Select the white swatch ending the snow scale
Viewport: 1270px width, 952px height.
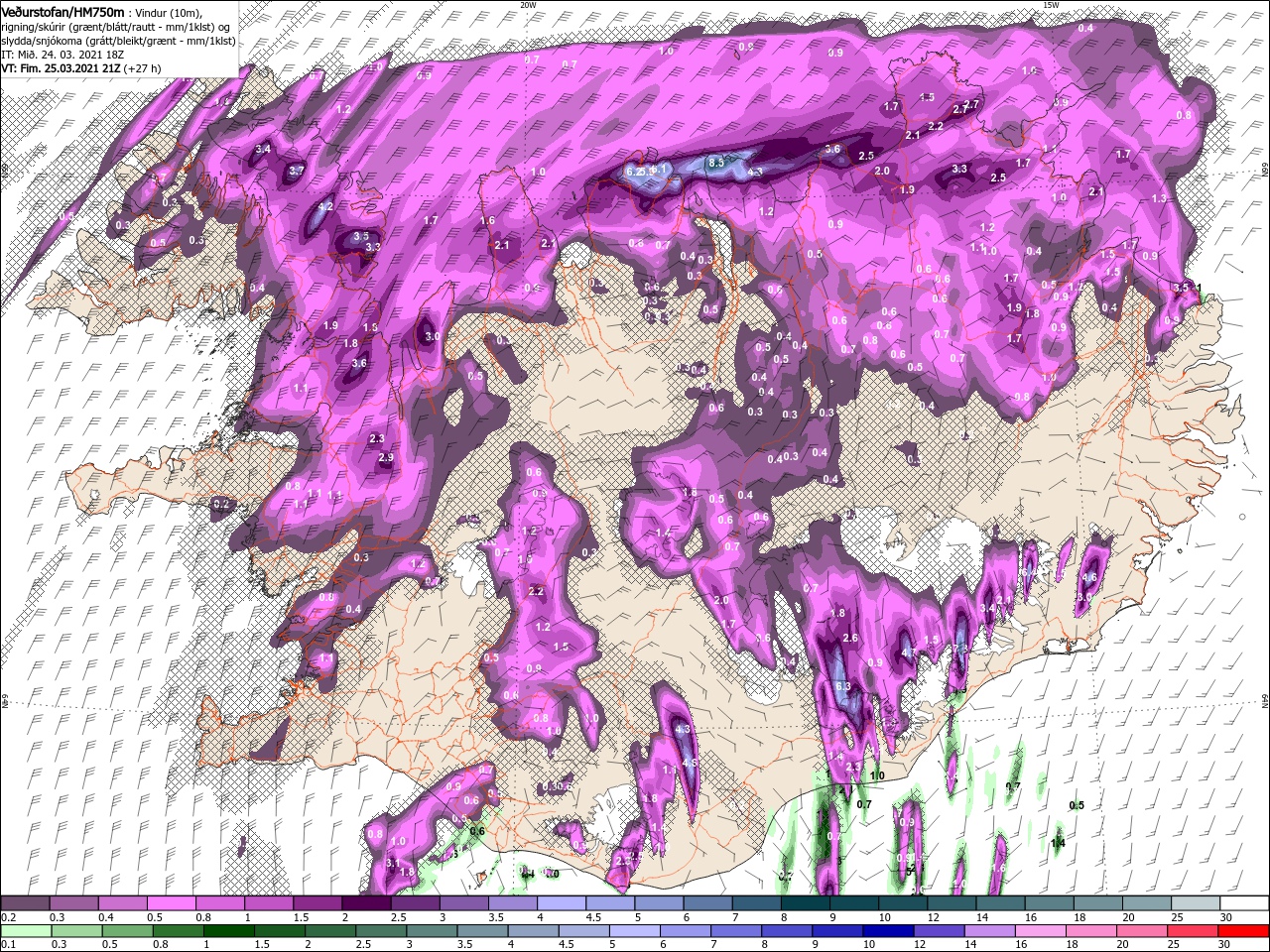(x=1245, y=903)
